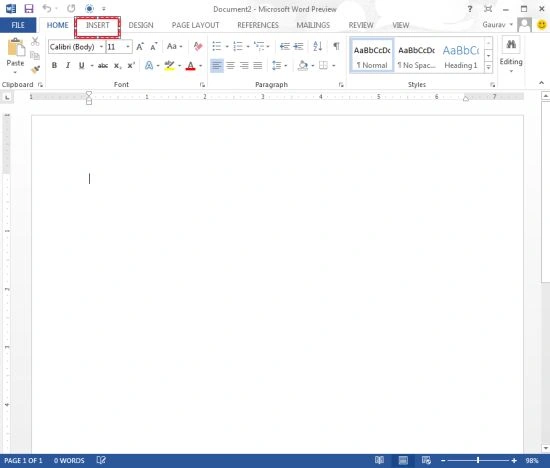
Task: Switch to Web Layout view icon
Action: pos(426,460)
